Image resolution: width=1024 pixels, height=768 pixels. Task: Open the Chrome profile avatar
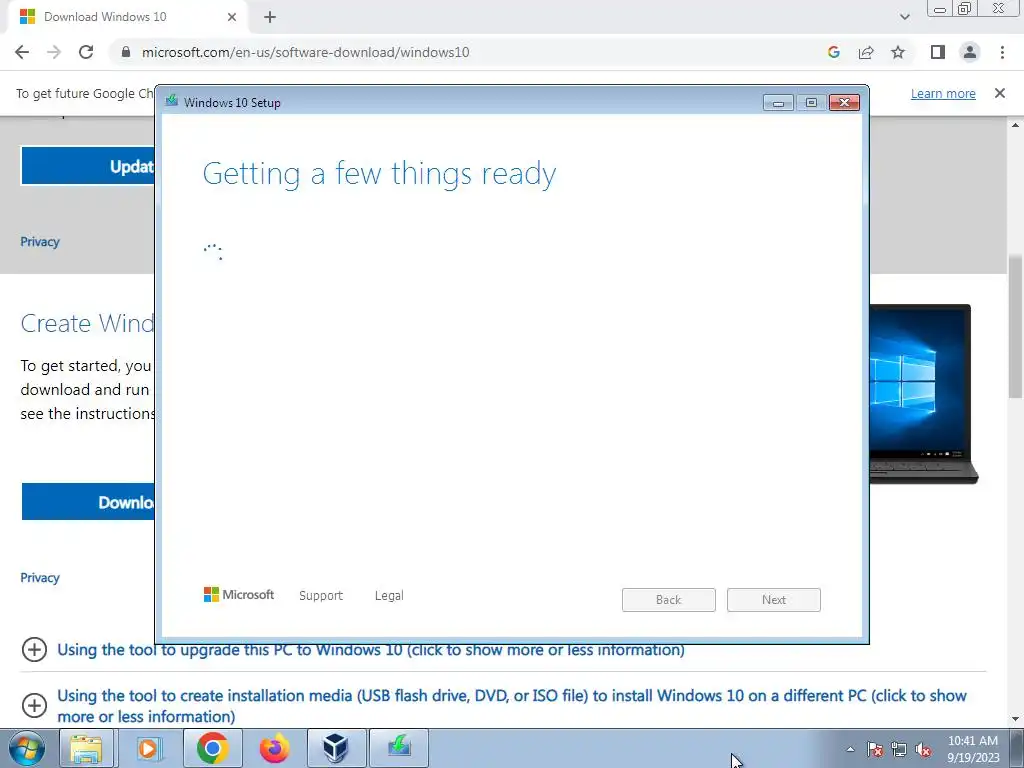pos(970,52)
